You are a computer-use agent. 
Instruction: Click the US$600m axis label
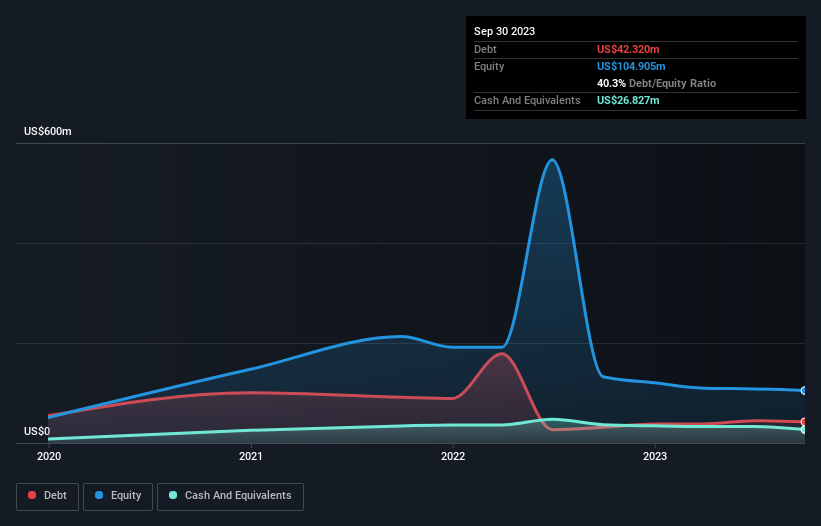[48, 131]
